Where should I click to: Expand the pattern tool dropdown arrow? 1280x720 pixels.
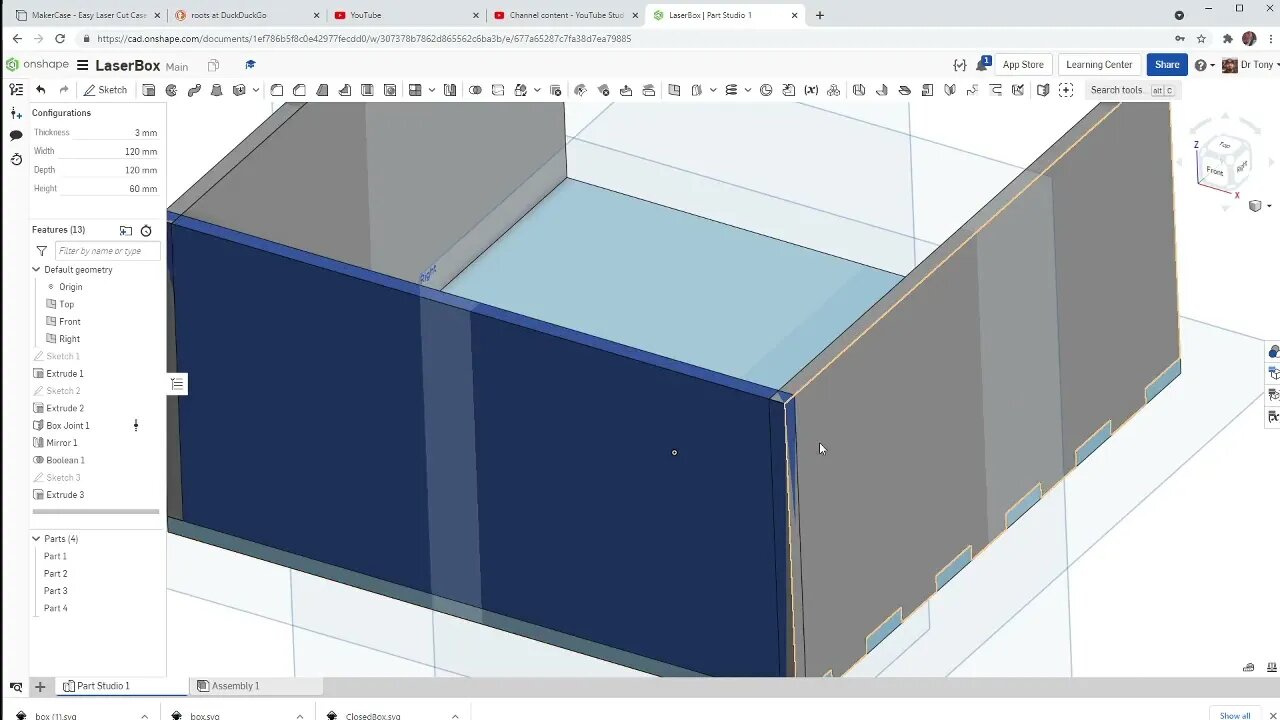[432, 90]
